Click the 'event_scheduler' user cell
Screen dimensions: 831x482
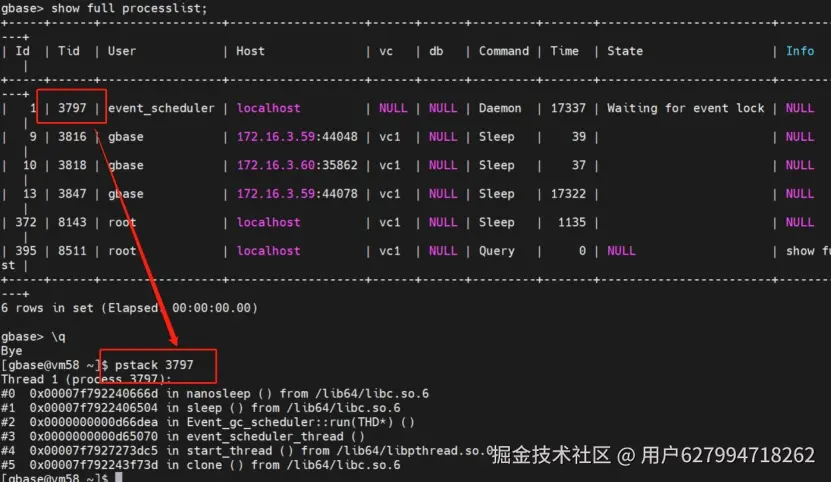pos(161,108)
